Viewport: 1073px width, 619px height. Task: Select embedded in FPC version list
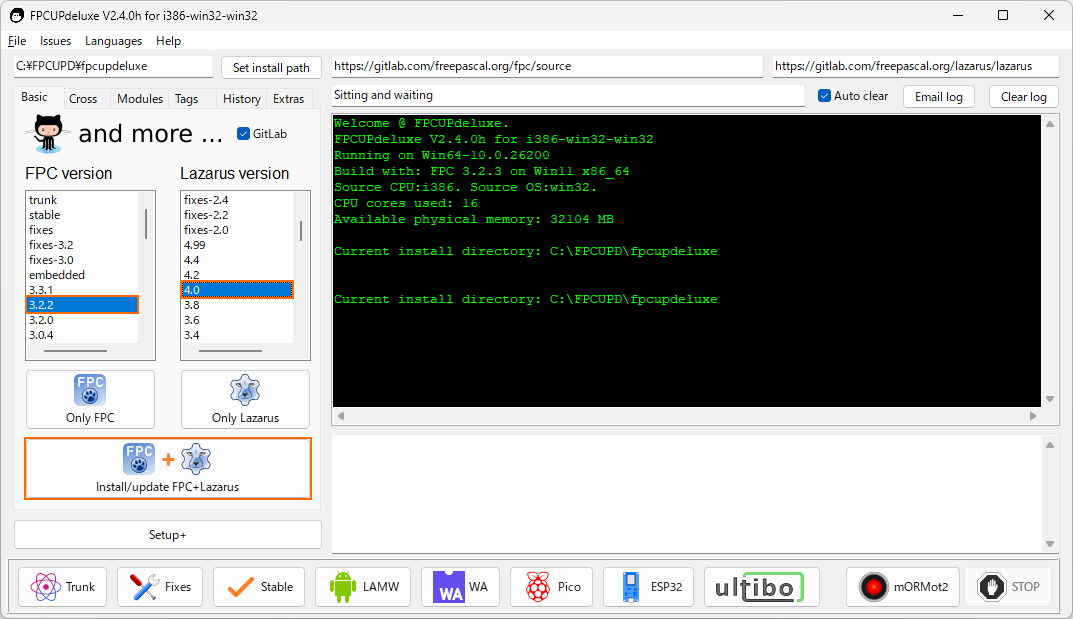coord(82,275)
